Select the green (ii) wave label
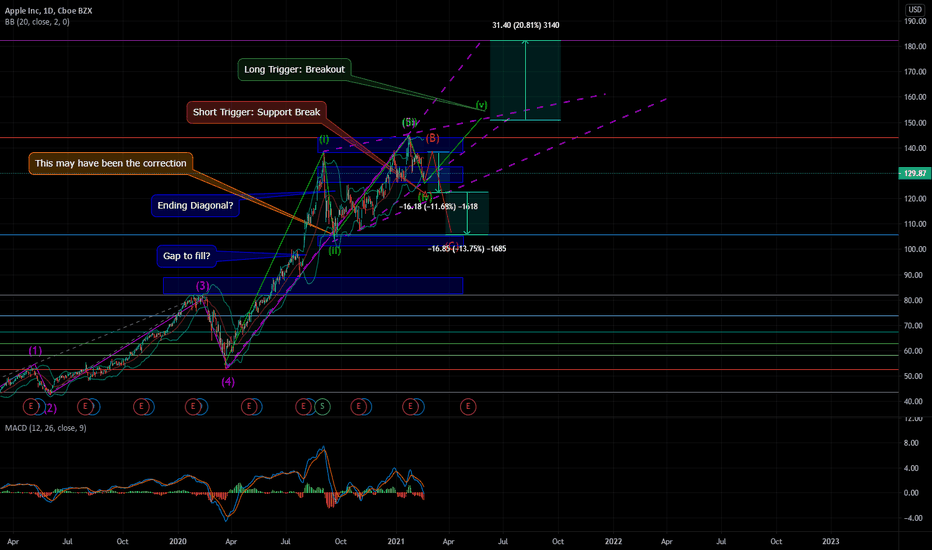Viewport: 932px width, 550px height. (x=335, y=251)
